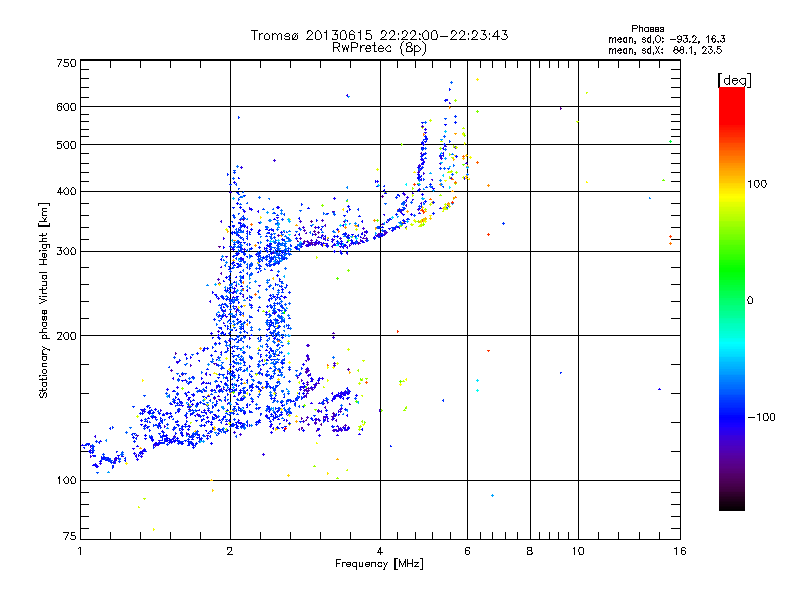Viewport: 800px width, 600px height.
Task: Click the colorbar '0' tick label
Action: [x=750, y=301]
